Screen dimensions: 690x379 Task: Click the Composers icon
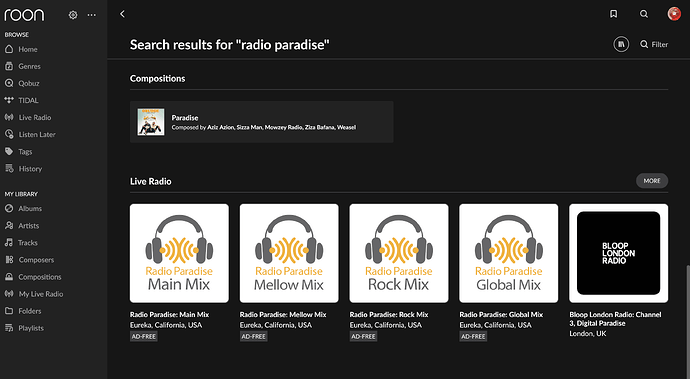coord(9,259)
